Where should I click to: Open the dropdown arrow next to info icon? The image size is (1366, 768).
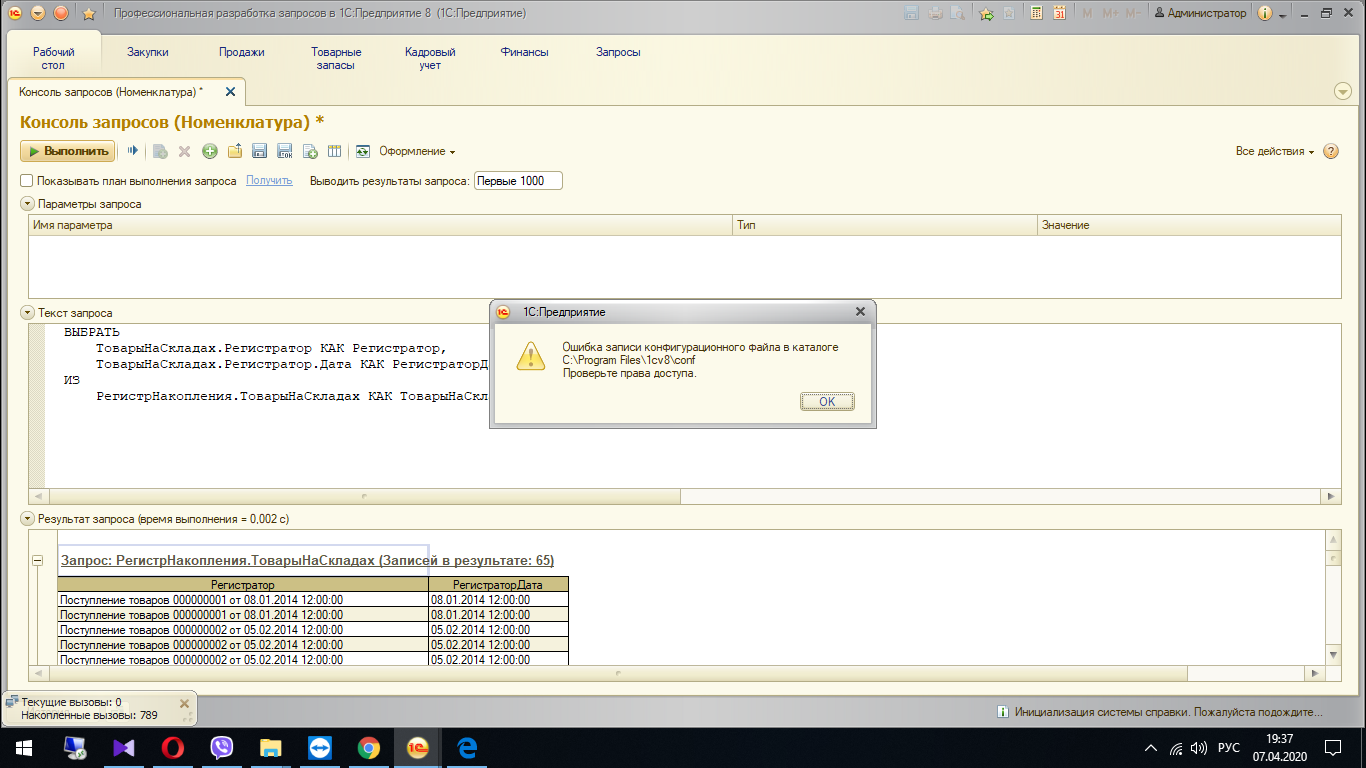click(1281, 14)
